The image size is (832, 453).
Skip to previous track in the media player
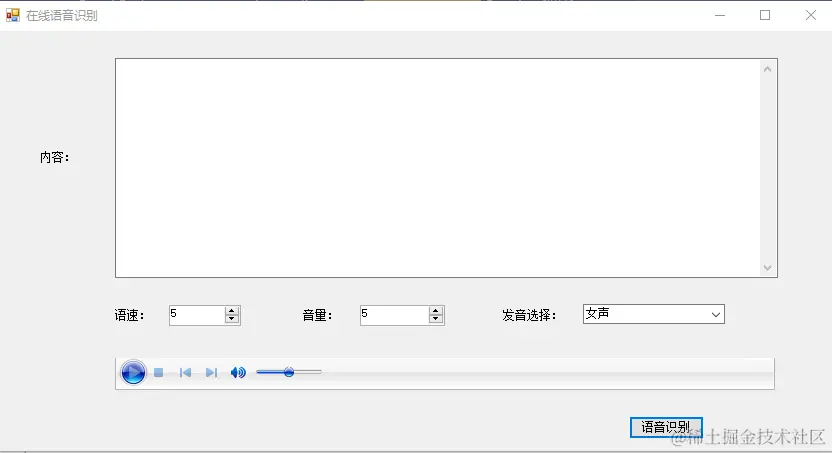point(185,372)
